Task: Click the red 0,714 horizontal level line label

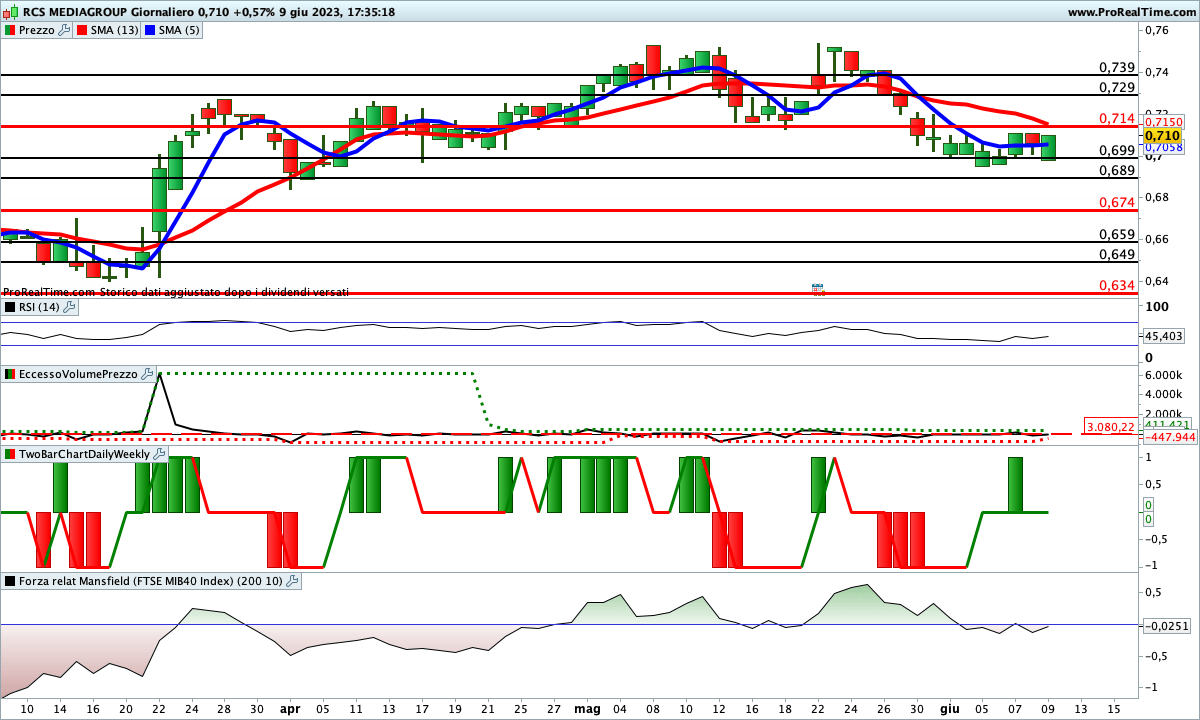Action: (x=1116, y=118)
